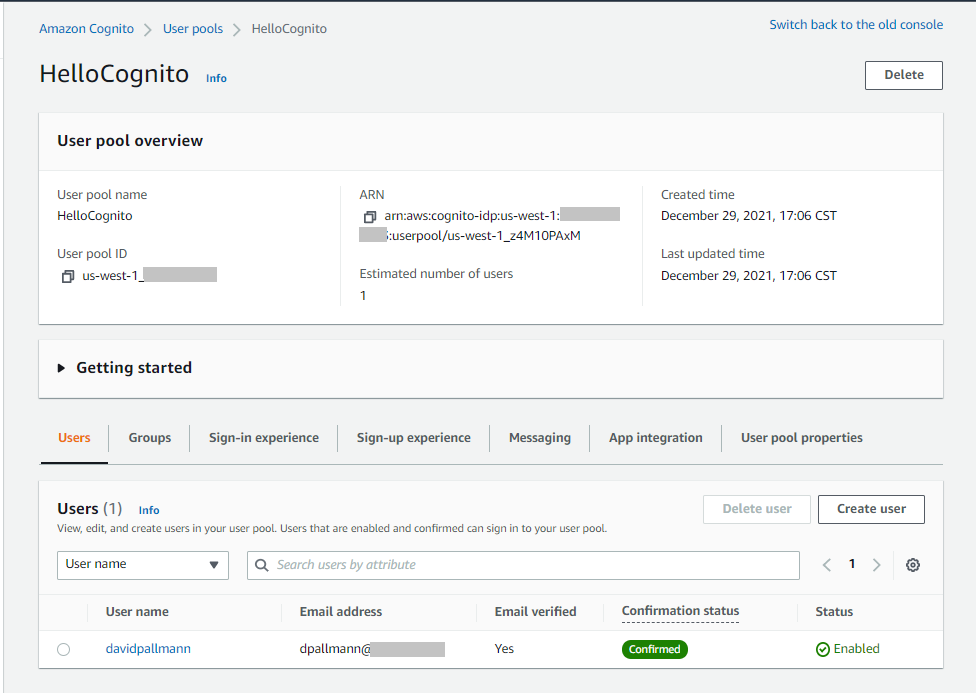Screen dimensions: 976x693
Task: Click the HelloCognito breadcrumb text
Action: pyautogui.click(x=289, y=29)
